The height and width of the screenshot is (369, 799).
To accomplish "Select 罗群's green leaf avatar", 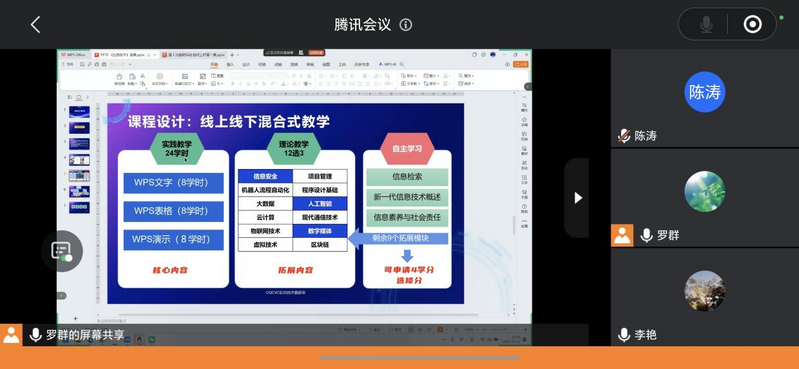I will tap(705, 191).
